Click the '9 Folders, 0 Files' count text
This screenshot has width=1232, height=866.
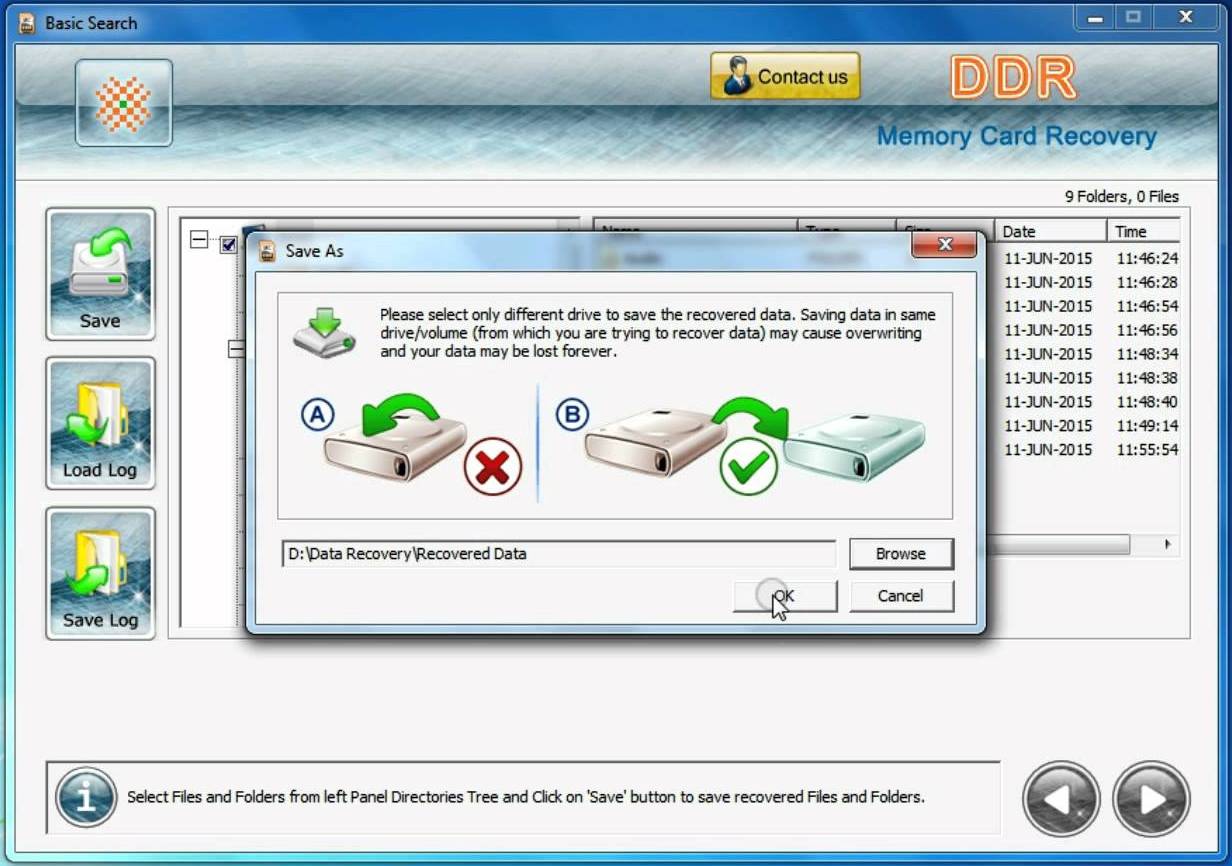coord(1121,197)
